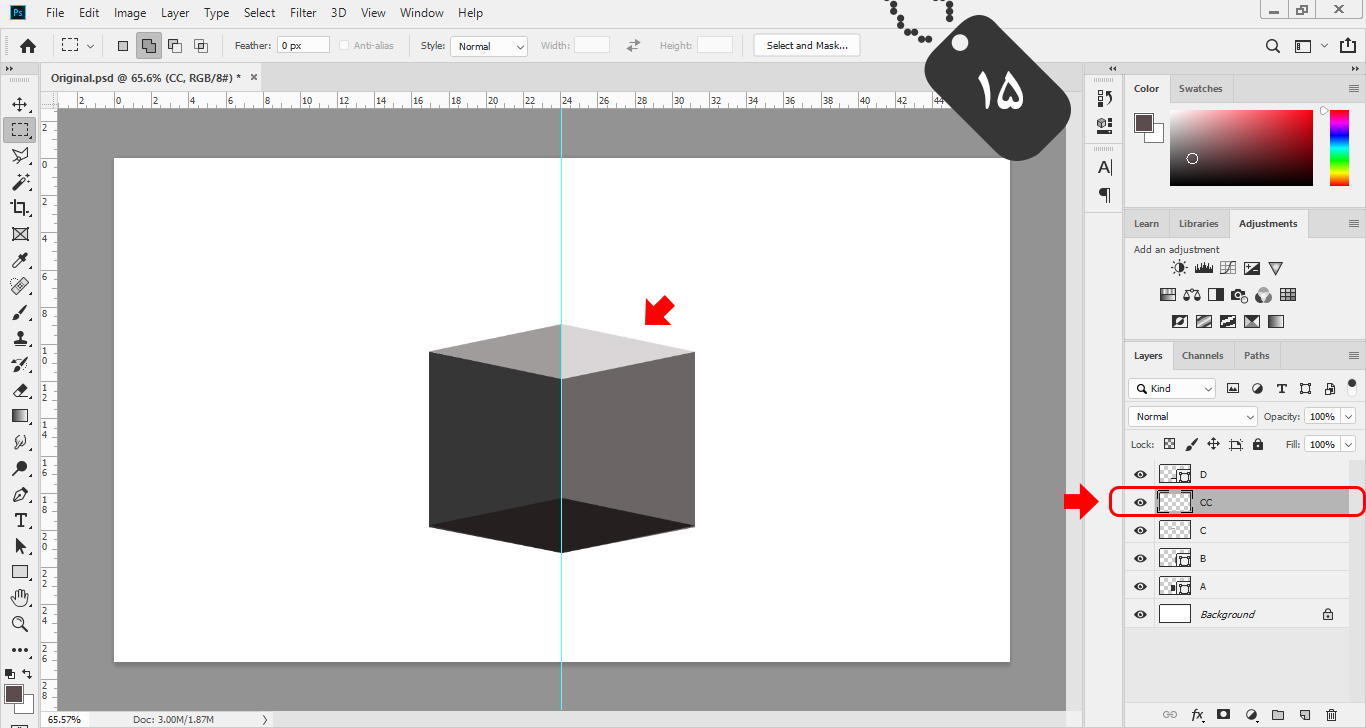Open the Style dropdown showing Normal
This screenshot has height=728, width=1366.
[x=489, y=46]
